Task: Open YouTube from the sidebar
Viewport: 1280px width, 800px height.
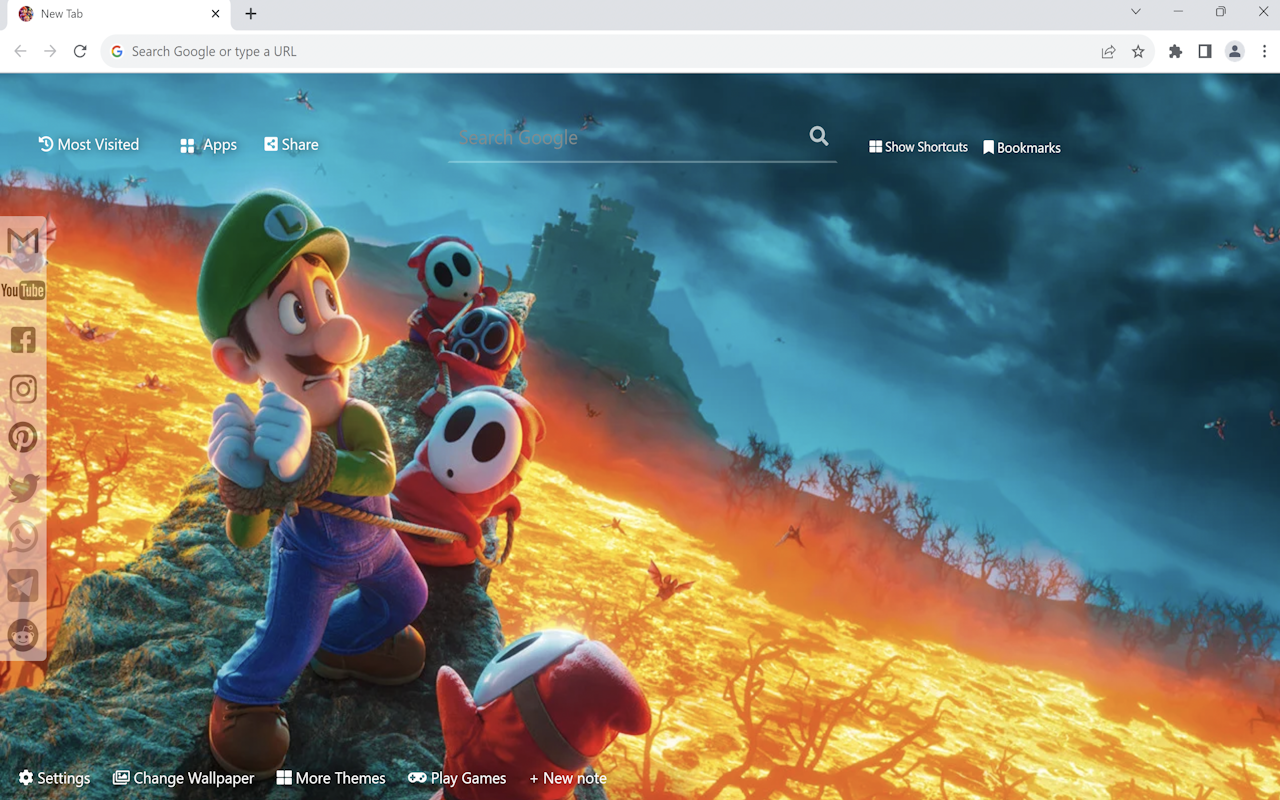Action: tap(23, 290)
